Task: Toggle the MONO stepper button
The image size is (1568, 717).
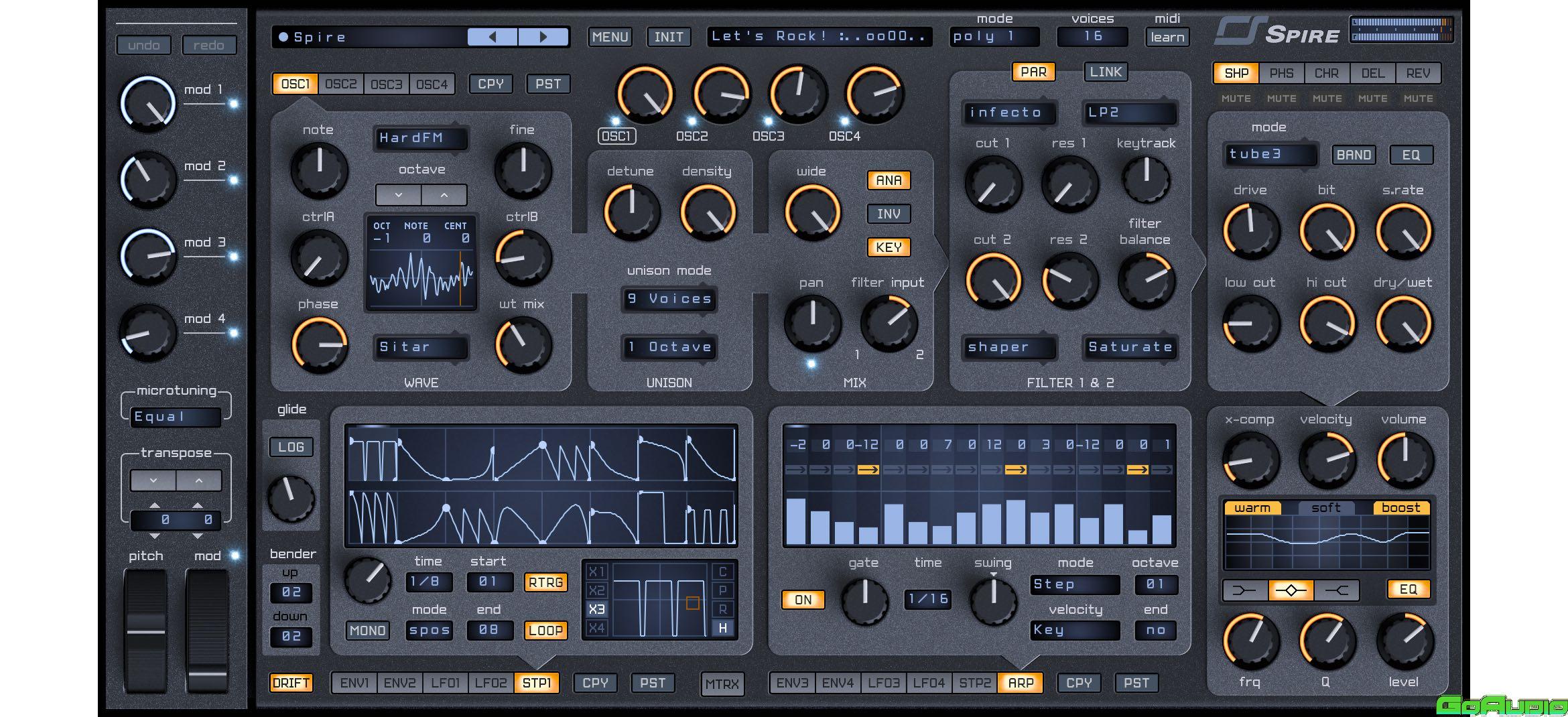Action: coord(367,631)
